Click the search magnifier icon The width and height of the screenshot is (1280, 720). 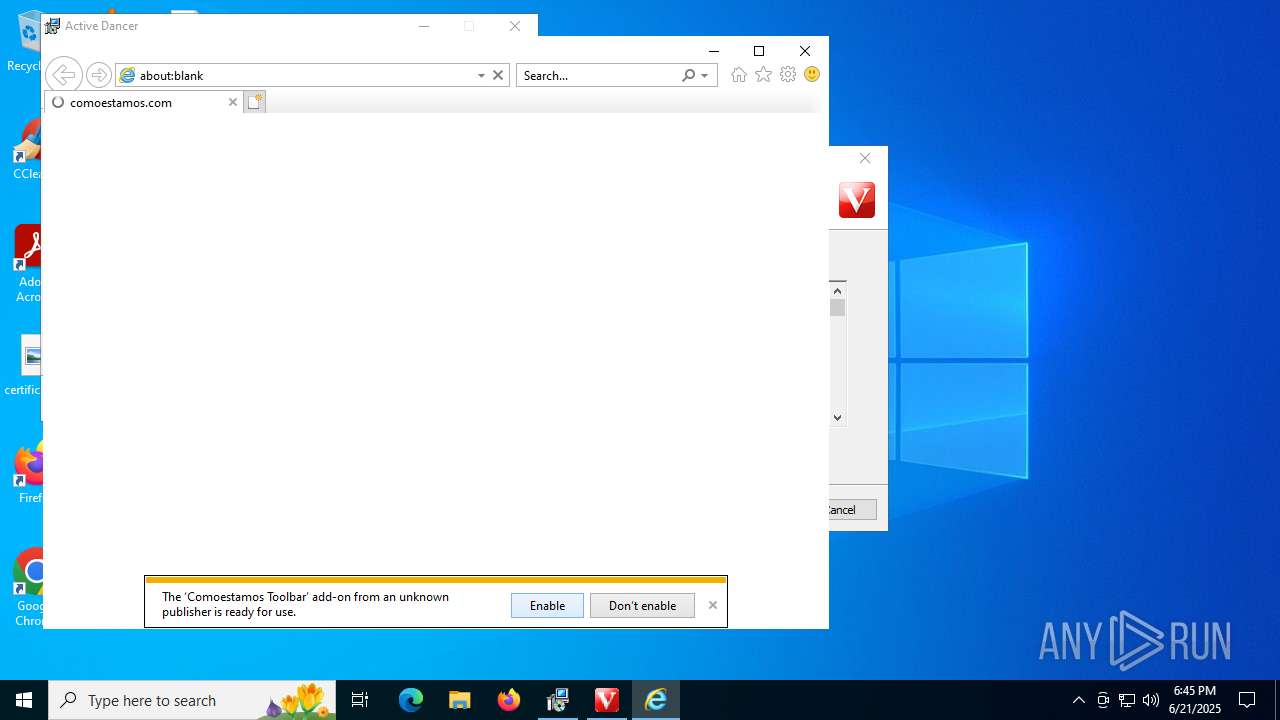[x=688, y=75]
